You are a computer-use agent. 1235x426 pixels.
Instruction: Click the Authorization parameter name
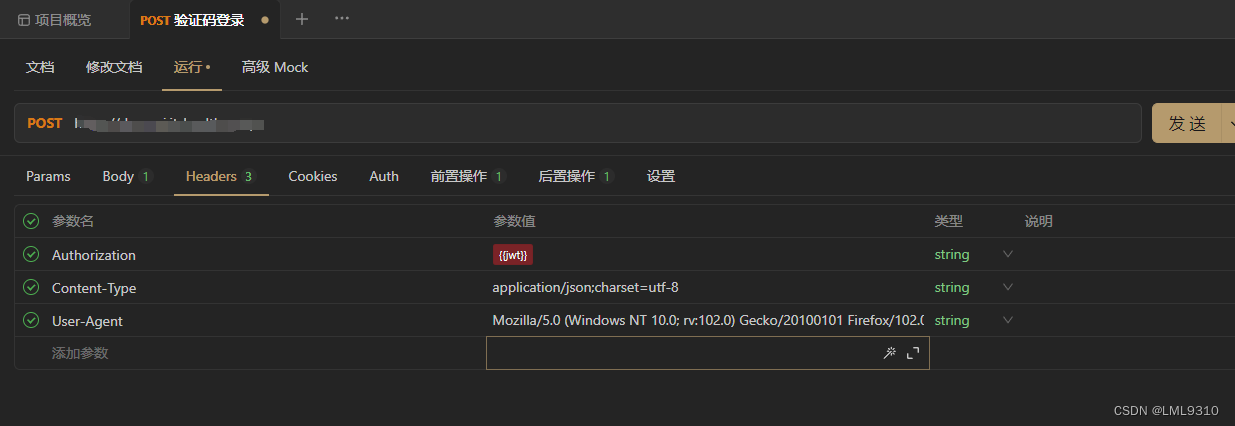click(x=94, y=255)
